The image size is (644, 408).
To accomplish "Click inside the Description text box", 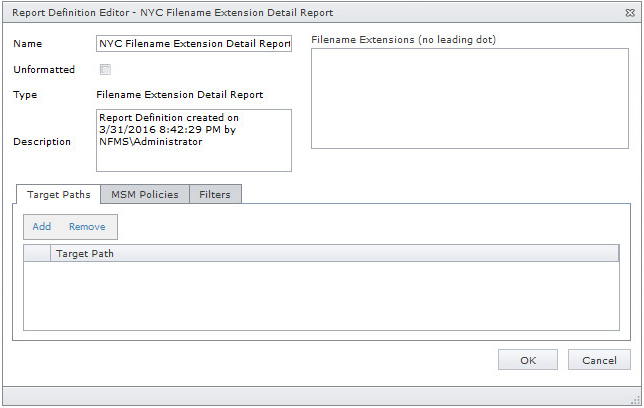I will point(193,141).
